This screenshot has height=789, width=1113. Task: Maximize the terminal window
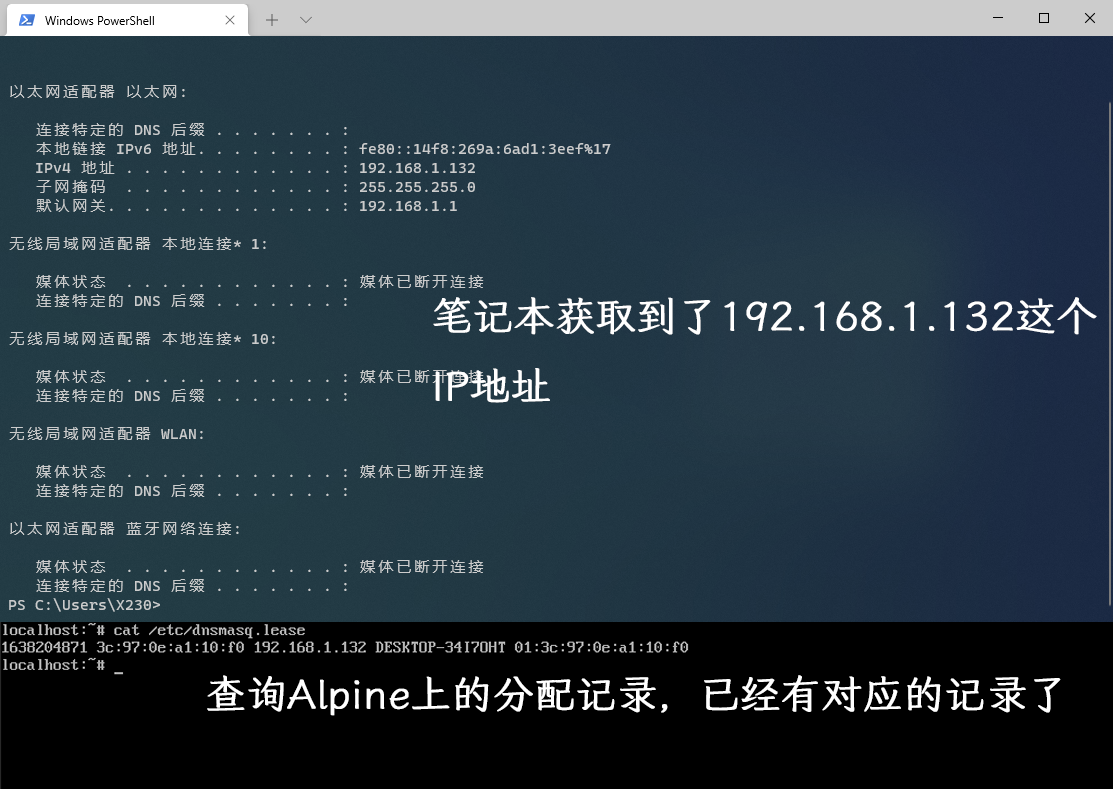pos(1043,18)
